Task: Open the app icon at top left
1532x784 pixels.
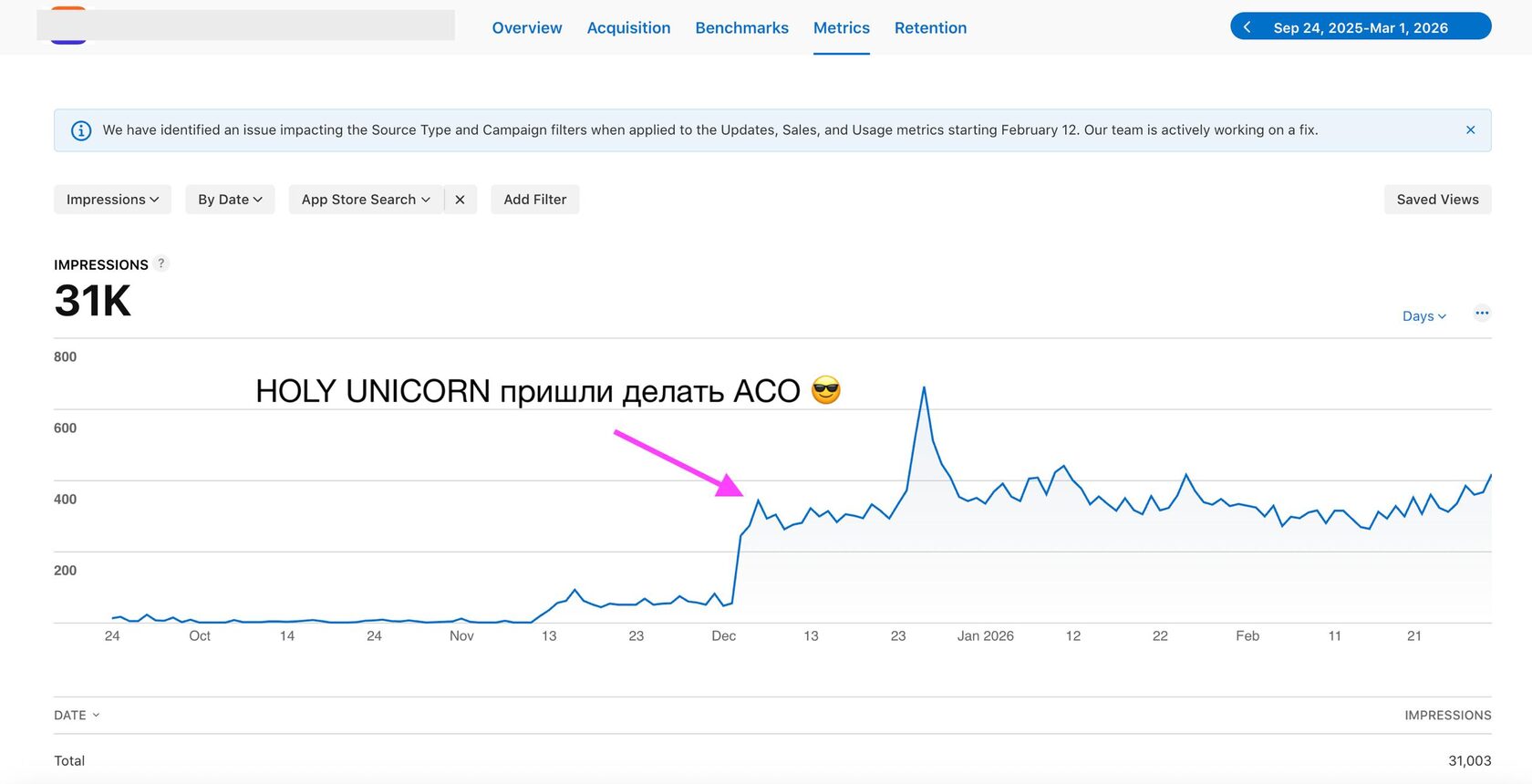Action: [x=68, y=25]
